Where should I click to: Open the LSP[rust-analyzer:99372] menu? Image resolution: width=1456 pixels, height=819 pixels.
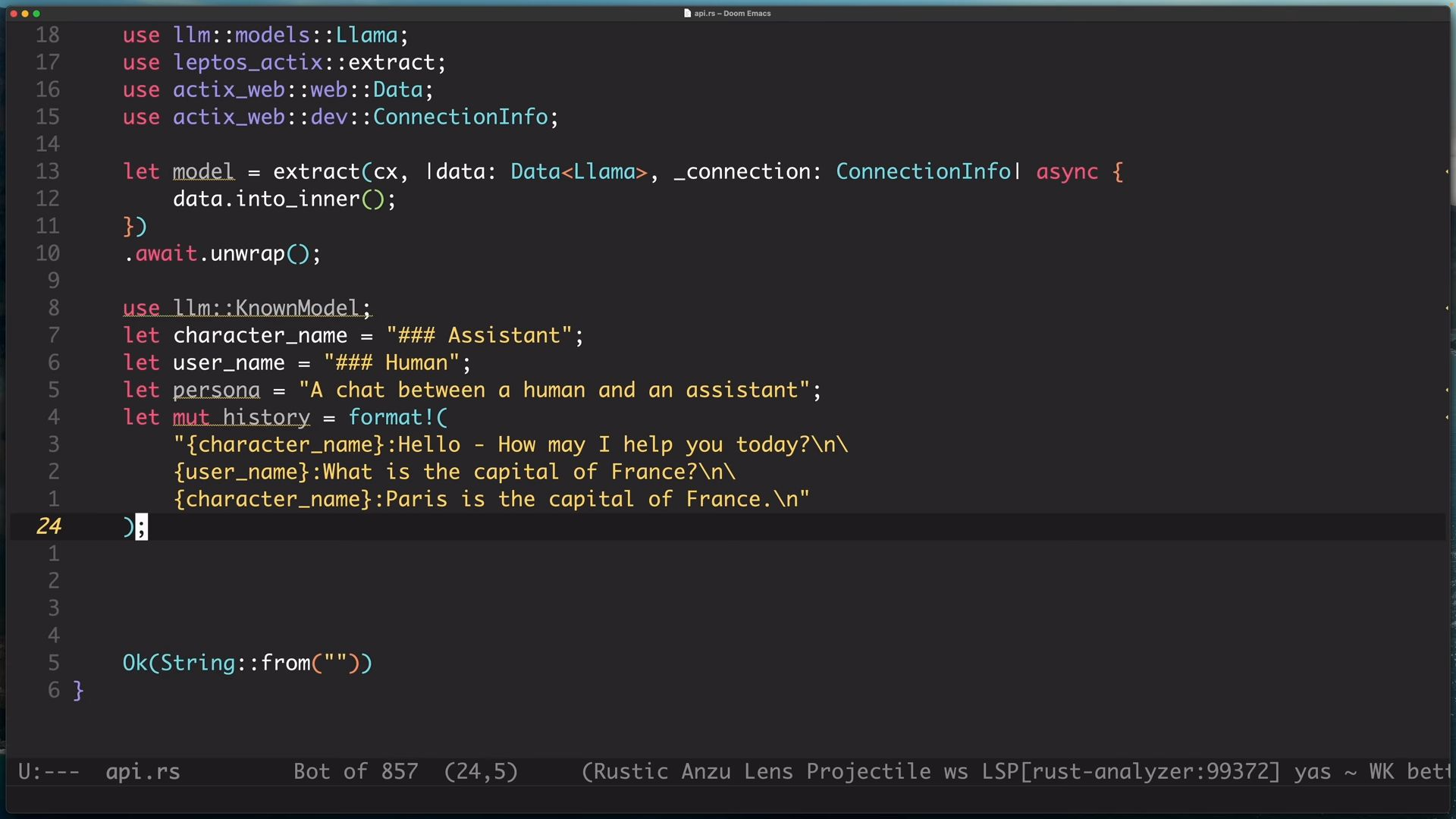coord(1131,772)
